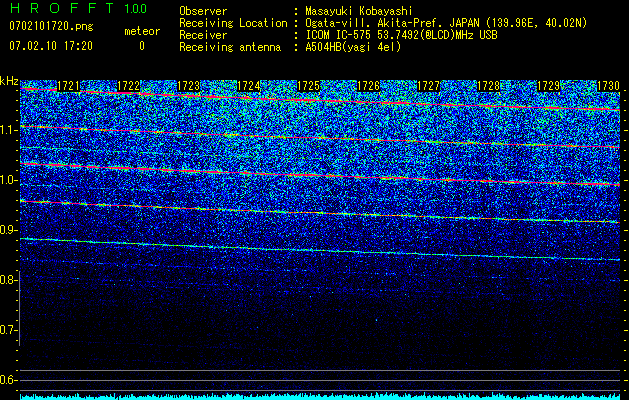Click the 1.0 kHz axis label
Image resolution: width=629 pixels, height=400 pixels.
[9, 180]
